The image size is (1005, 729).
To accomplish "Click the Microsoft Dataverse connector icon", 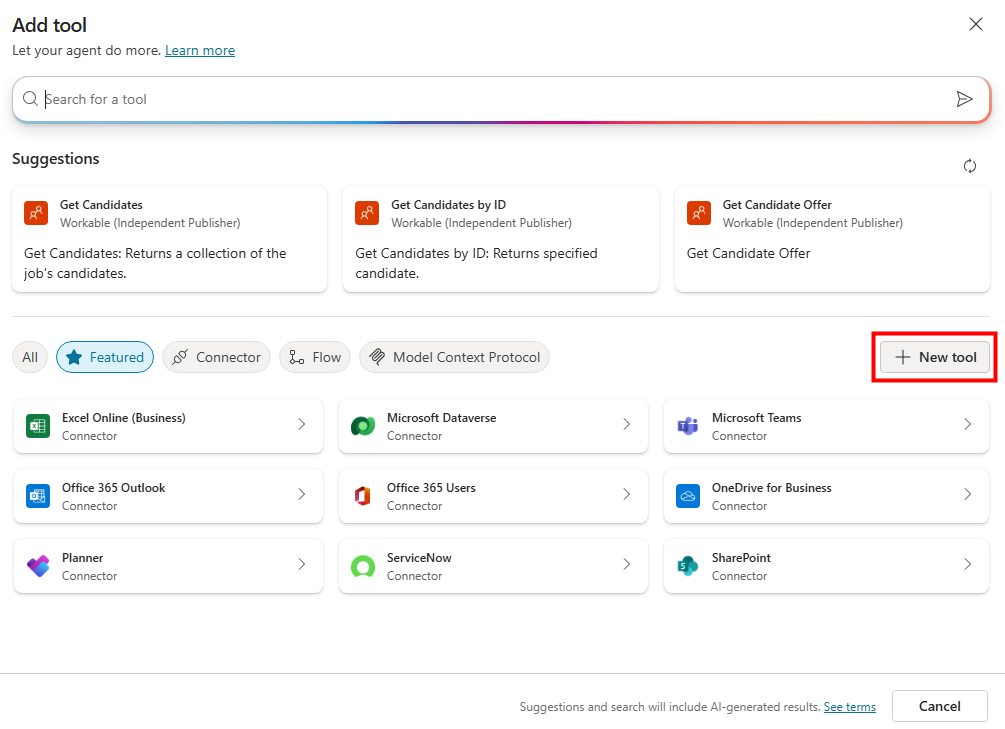I will coord(363,426).
